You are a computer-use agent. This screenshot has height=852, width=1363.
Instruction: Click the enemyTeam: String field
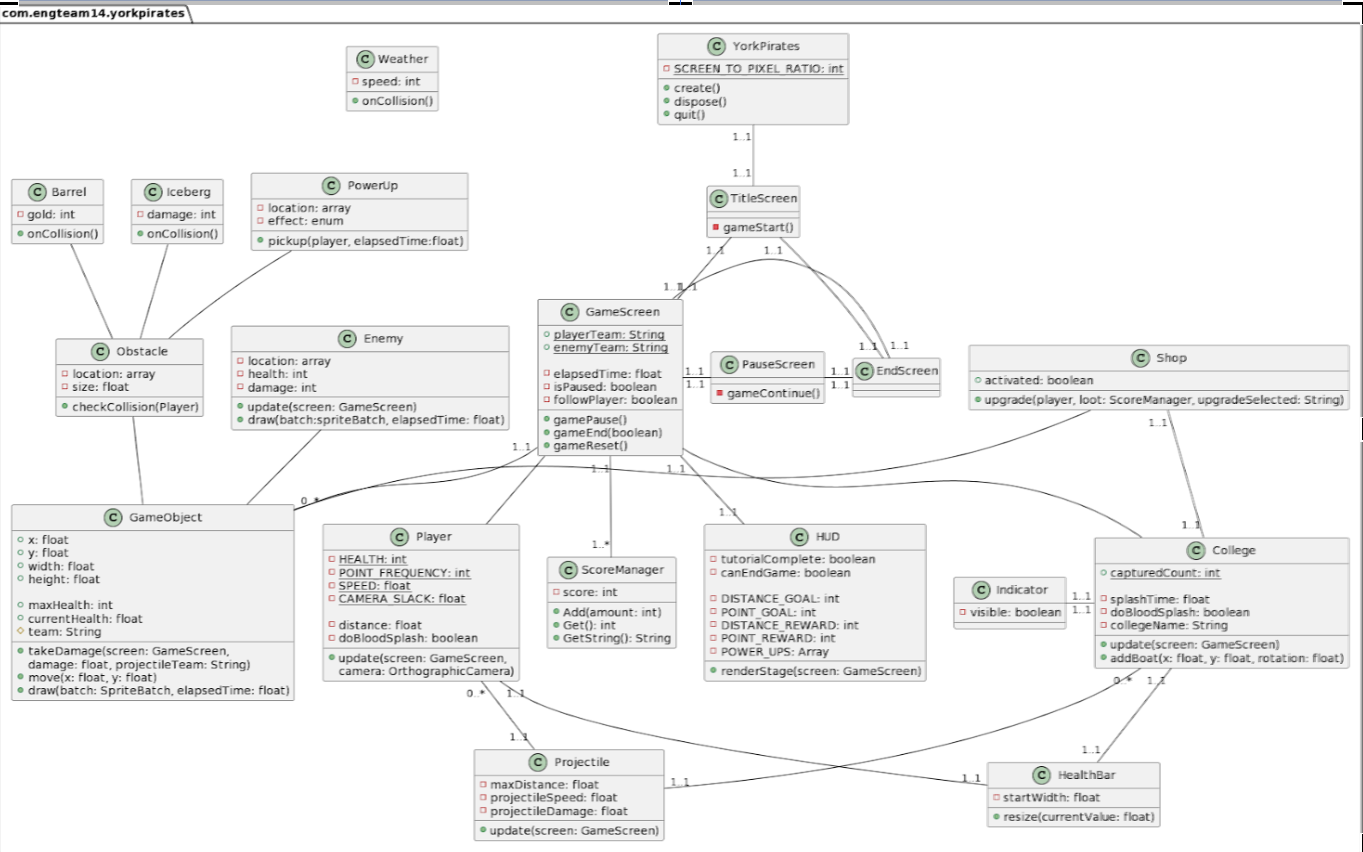611,347
